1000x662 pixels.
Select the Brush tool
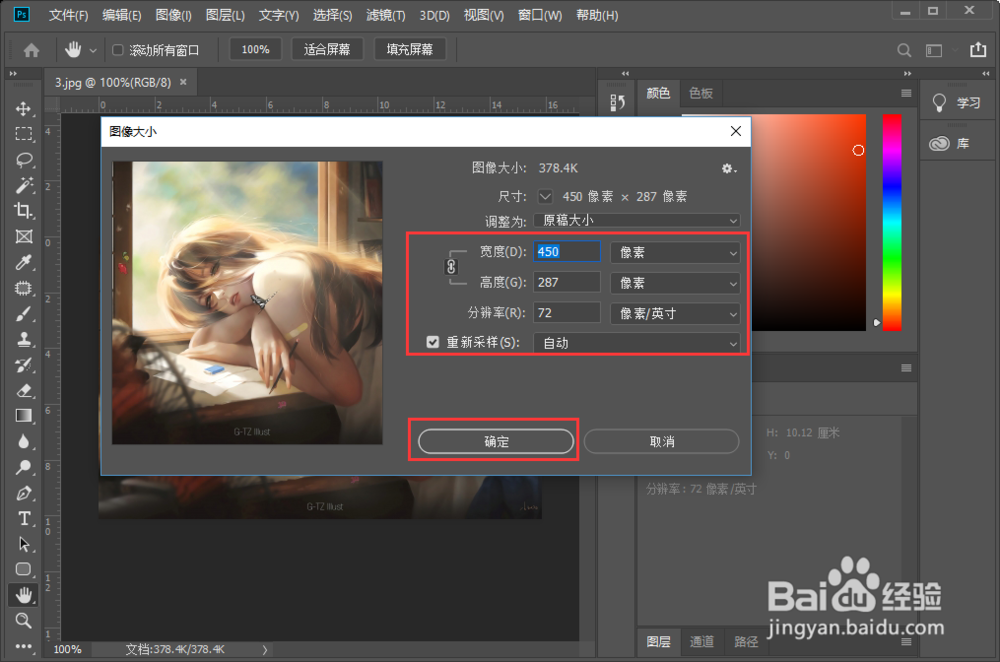pos(24,314)
